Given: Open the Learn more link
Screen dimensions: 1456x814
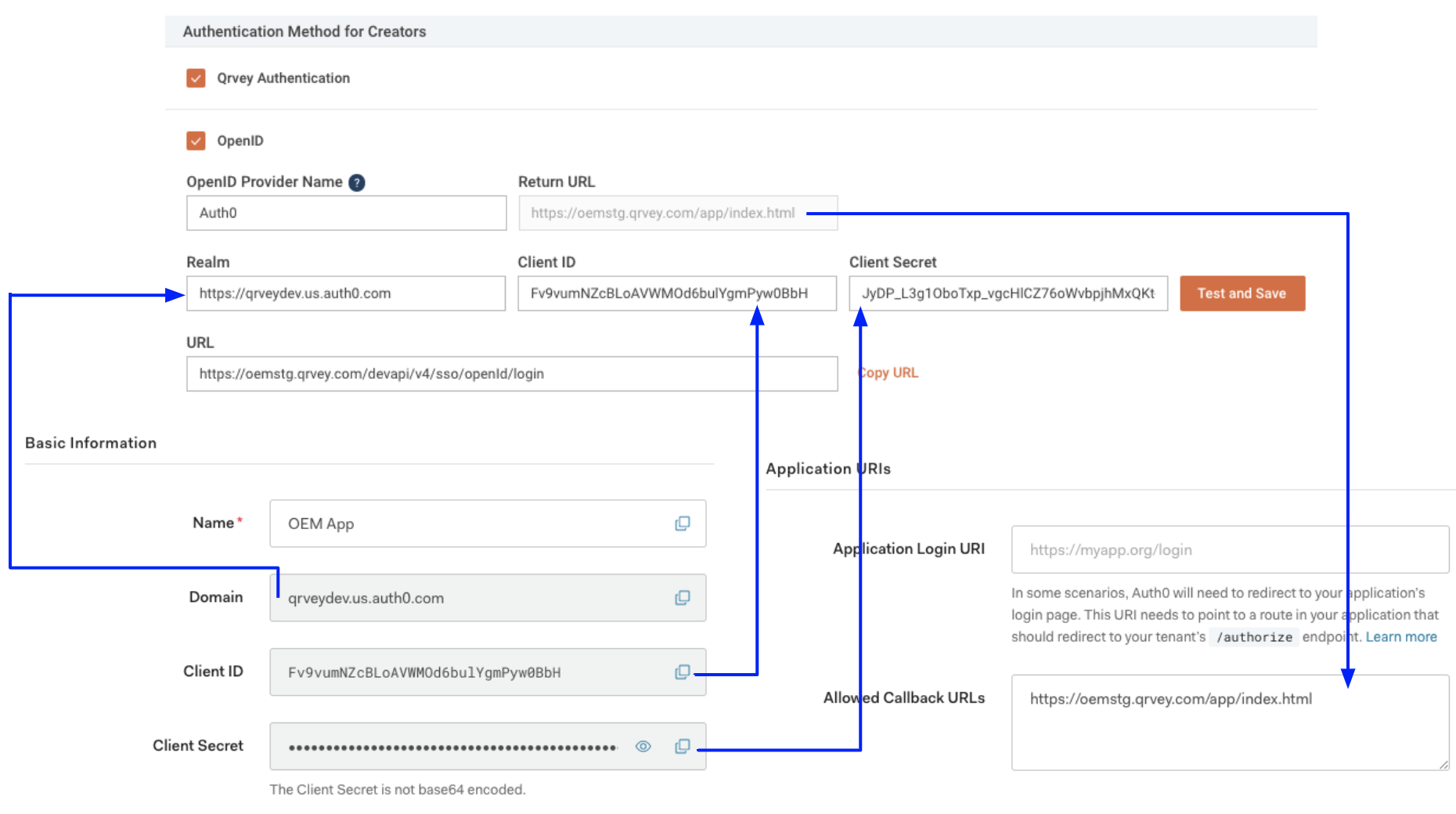Looking at the screenshot, I should (x=1401, y=637).
